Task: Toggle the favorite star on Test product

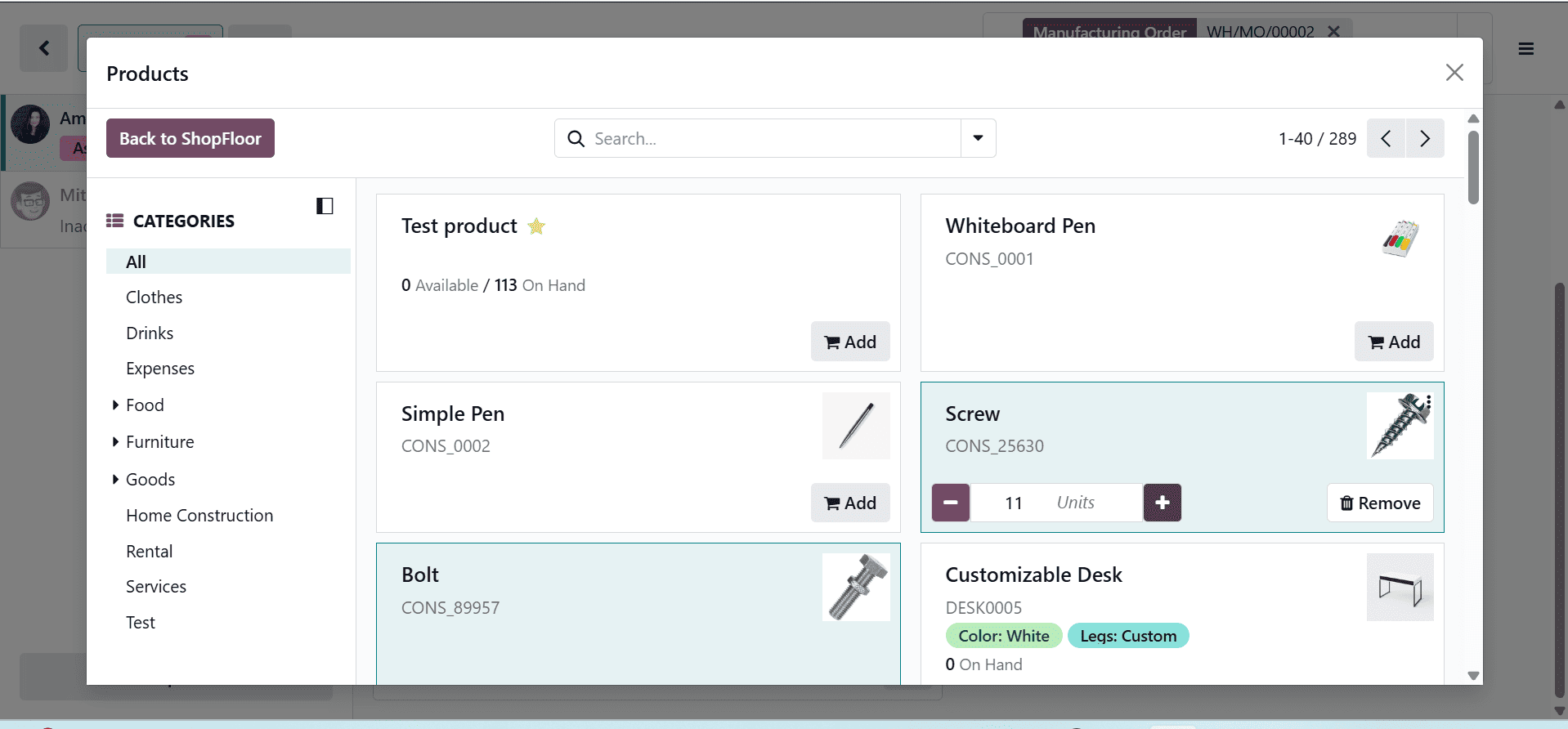Action: pyautogui.click(x=536, y=226)
